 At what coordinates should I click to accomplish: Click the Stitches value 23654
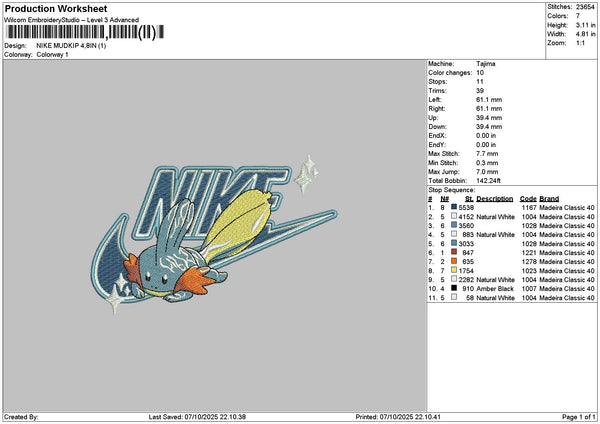(x=585, y=7)
